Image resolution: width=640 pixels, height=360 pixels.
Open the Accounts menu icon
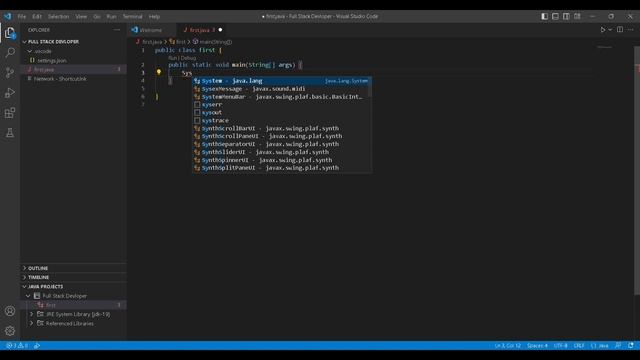10,311
